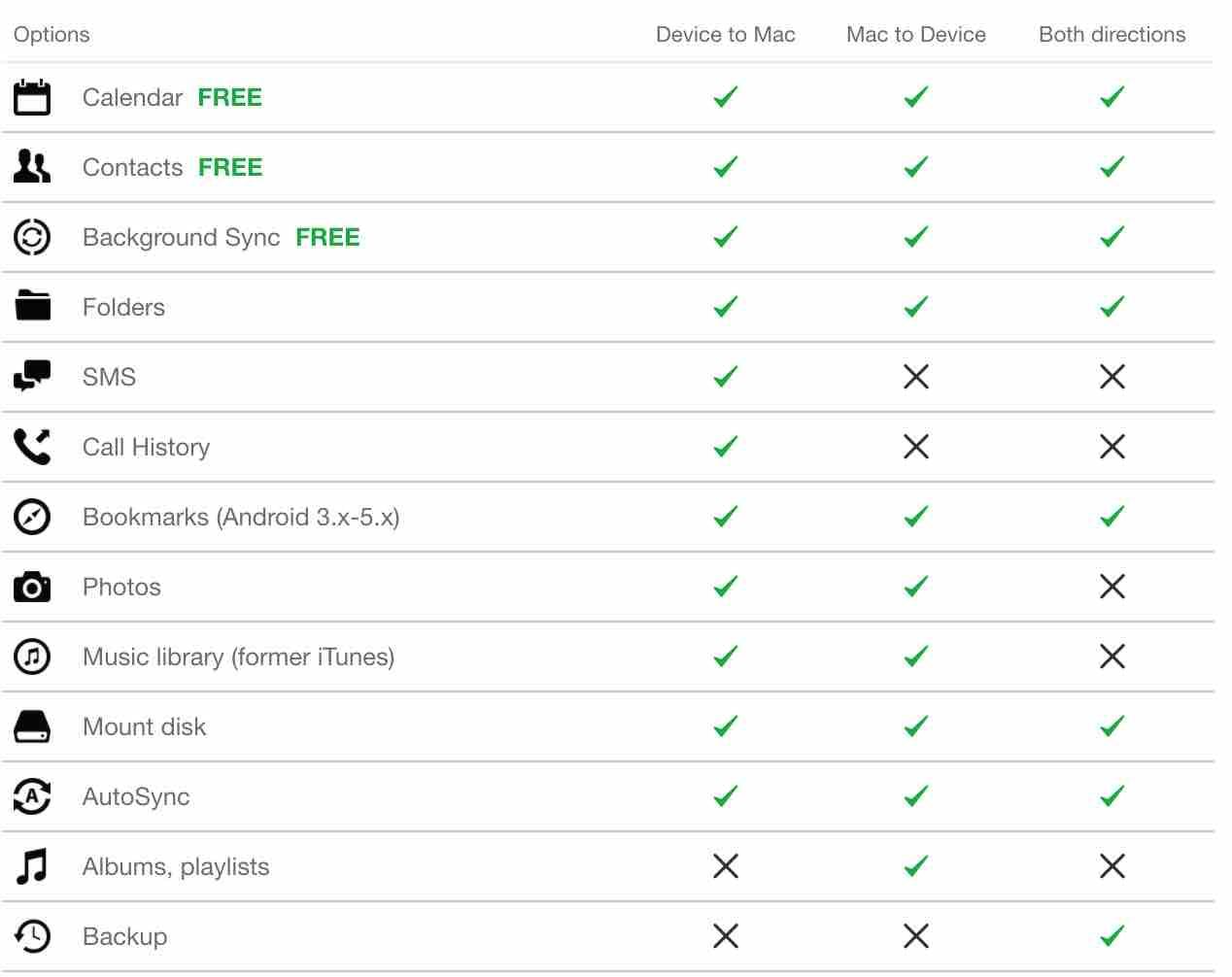Click the SMS Mac to Device cross
1232x977 pixels.
pyautogui.click(x=916, y=377)
